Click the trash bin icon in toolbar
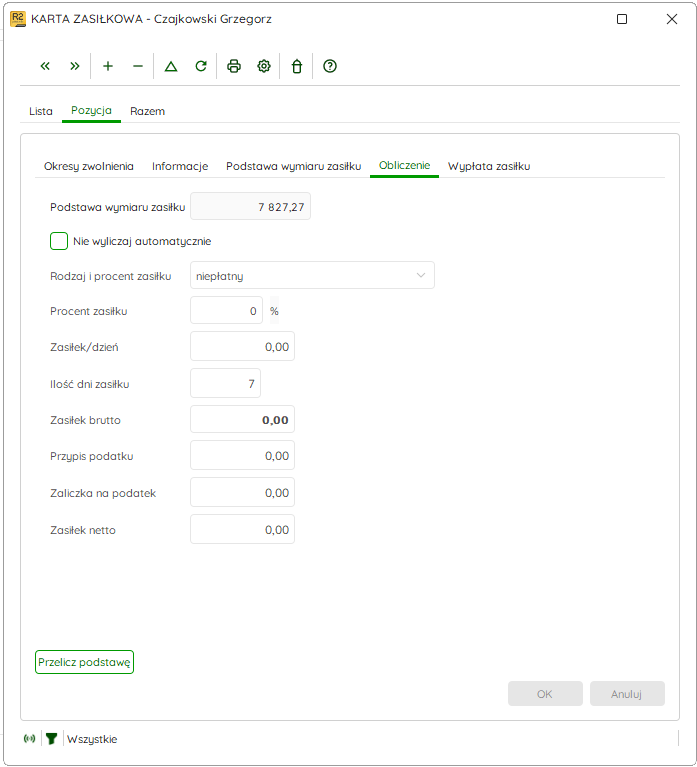697x767 pixels. tap(297, 66)
